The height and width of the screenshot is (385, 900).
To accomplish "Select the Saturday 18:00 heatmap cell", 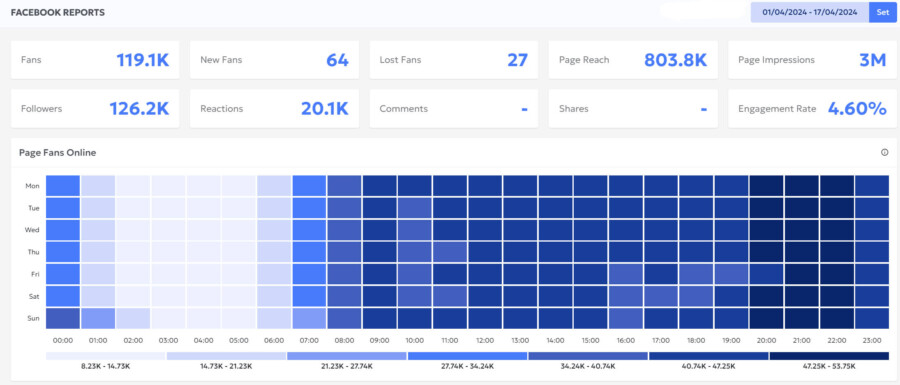I will pyautogui.click(x=696, y=296).
